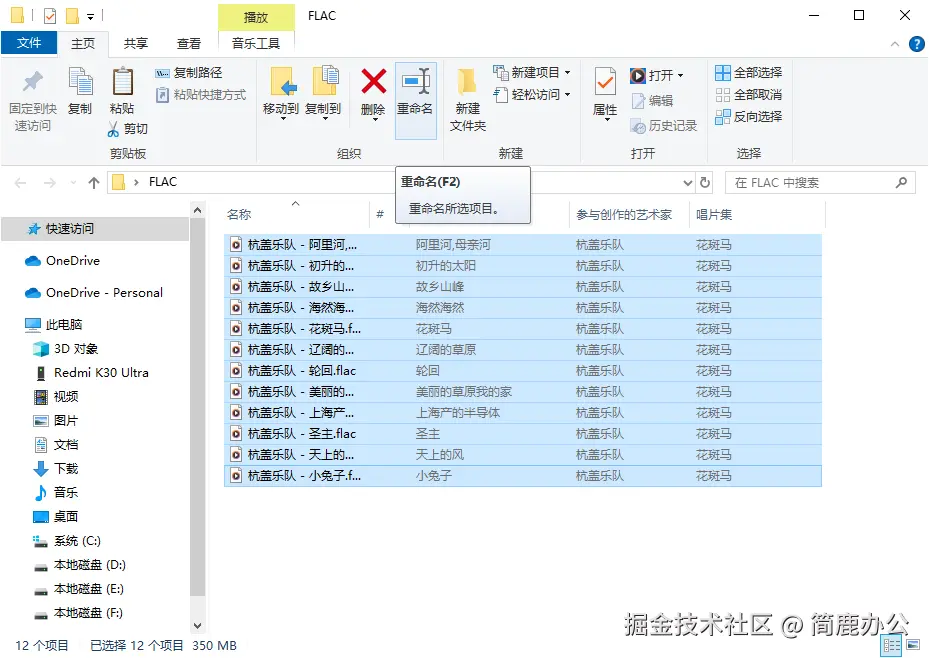Open the recent locations dropdown arrow

(73, 183)
